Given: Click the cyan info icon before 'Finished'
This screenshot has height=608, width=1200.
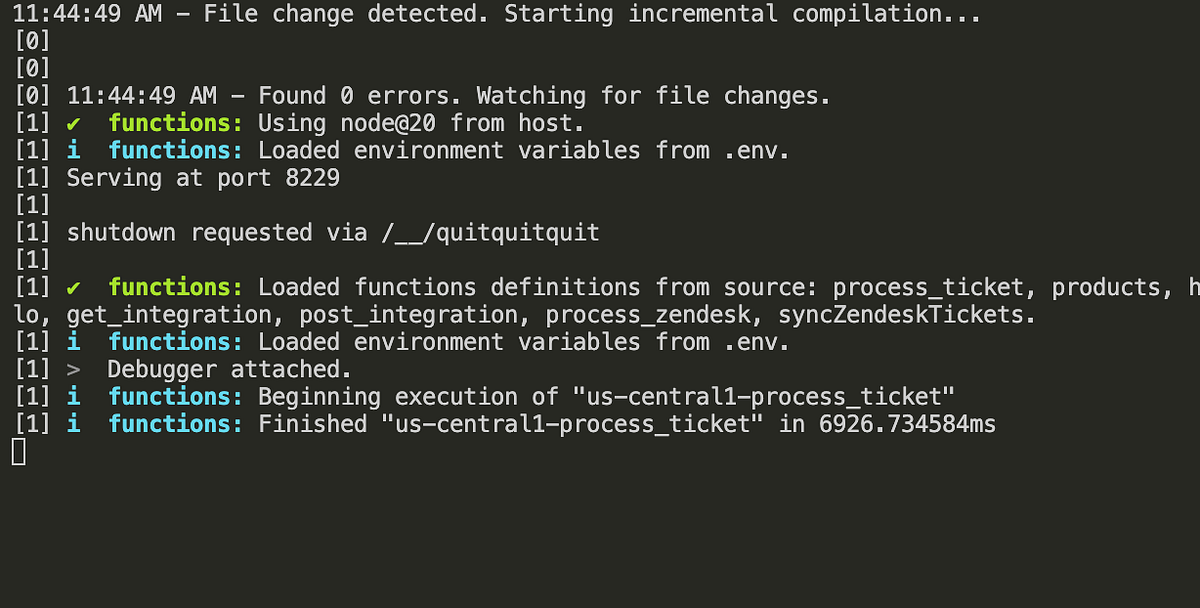Looking at the screenshot, I should [x=73, y=424].
